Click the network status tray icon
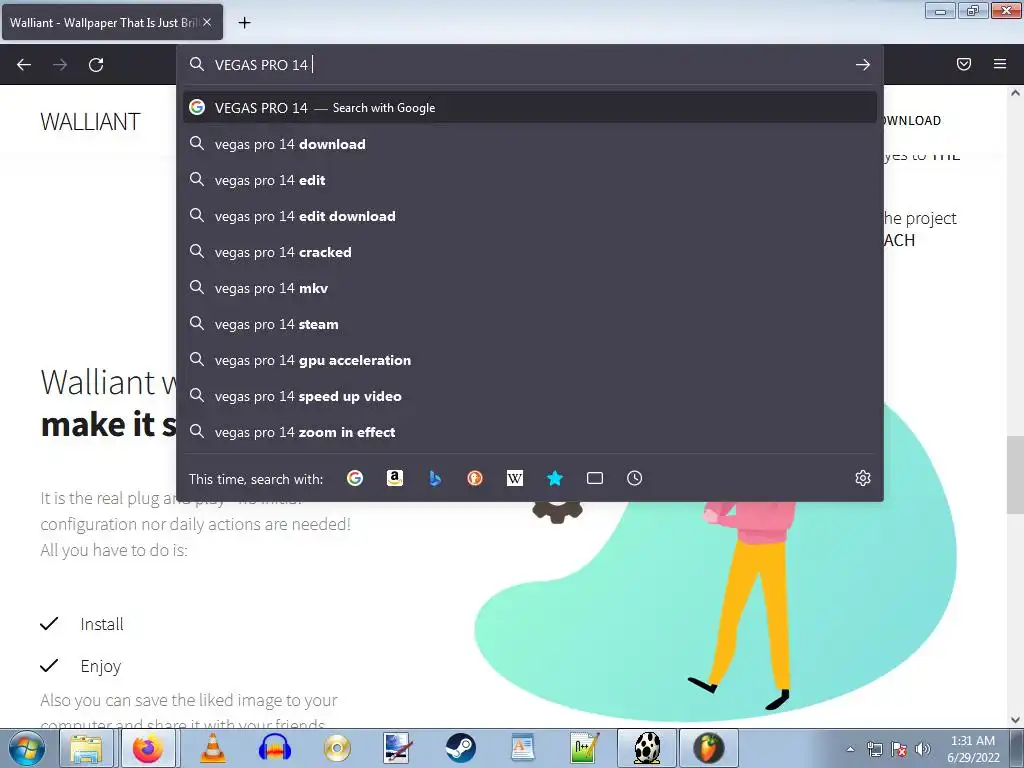This screenshot has width=1024, height=768. (x=874, y=750)
